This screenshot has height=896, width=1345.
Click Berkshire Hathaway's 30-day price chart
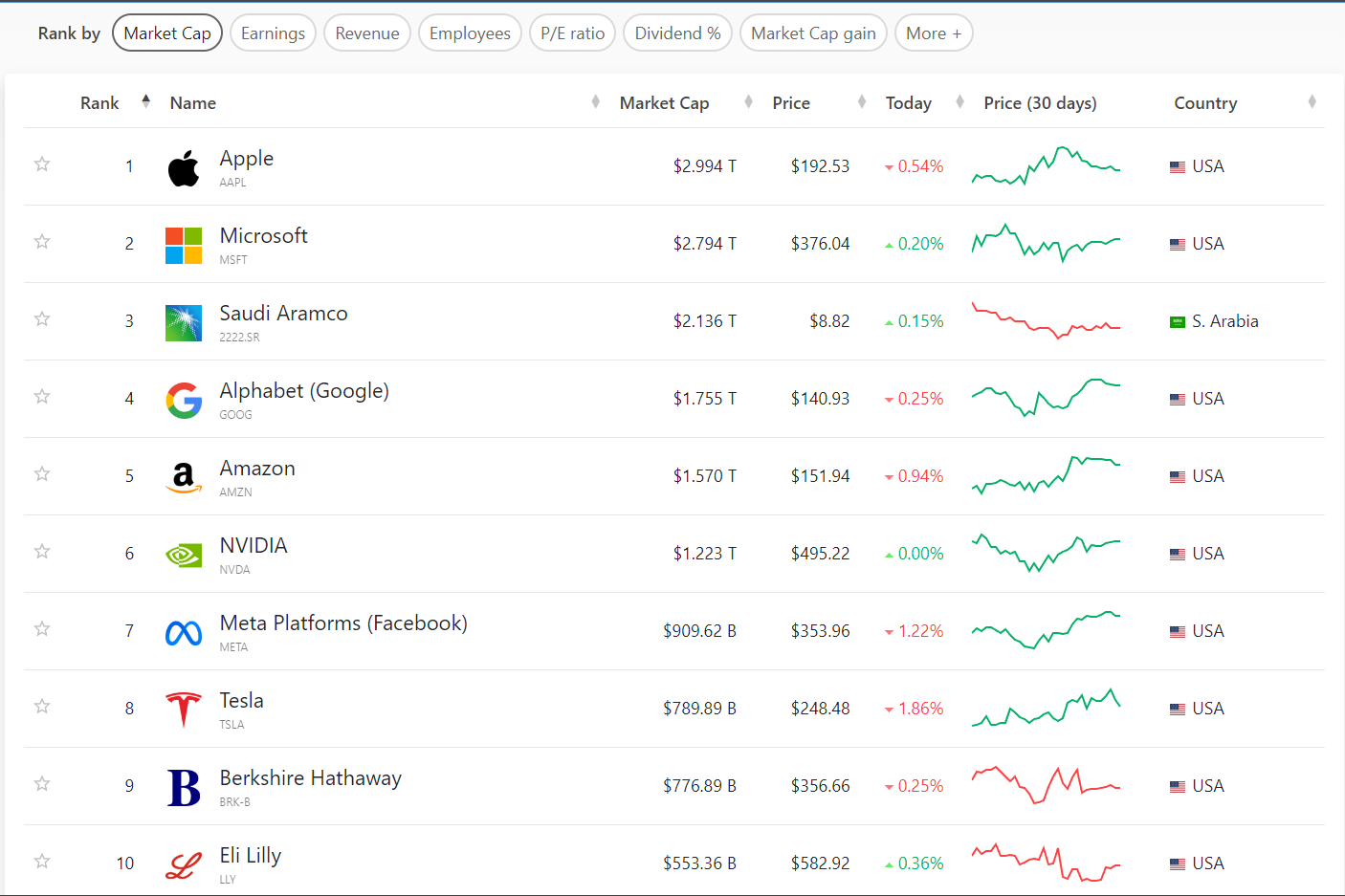pyautogui.click(x=1046, y=785)
